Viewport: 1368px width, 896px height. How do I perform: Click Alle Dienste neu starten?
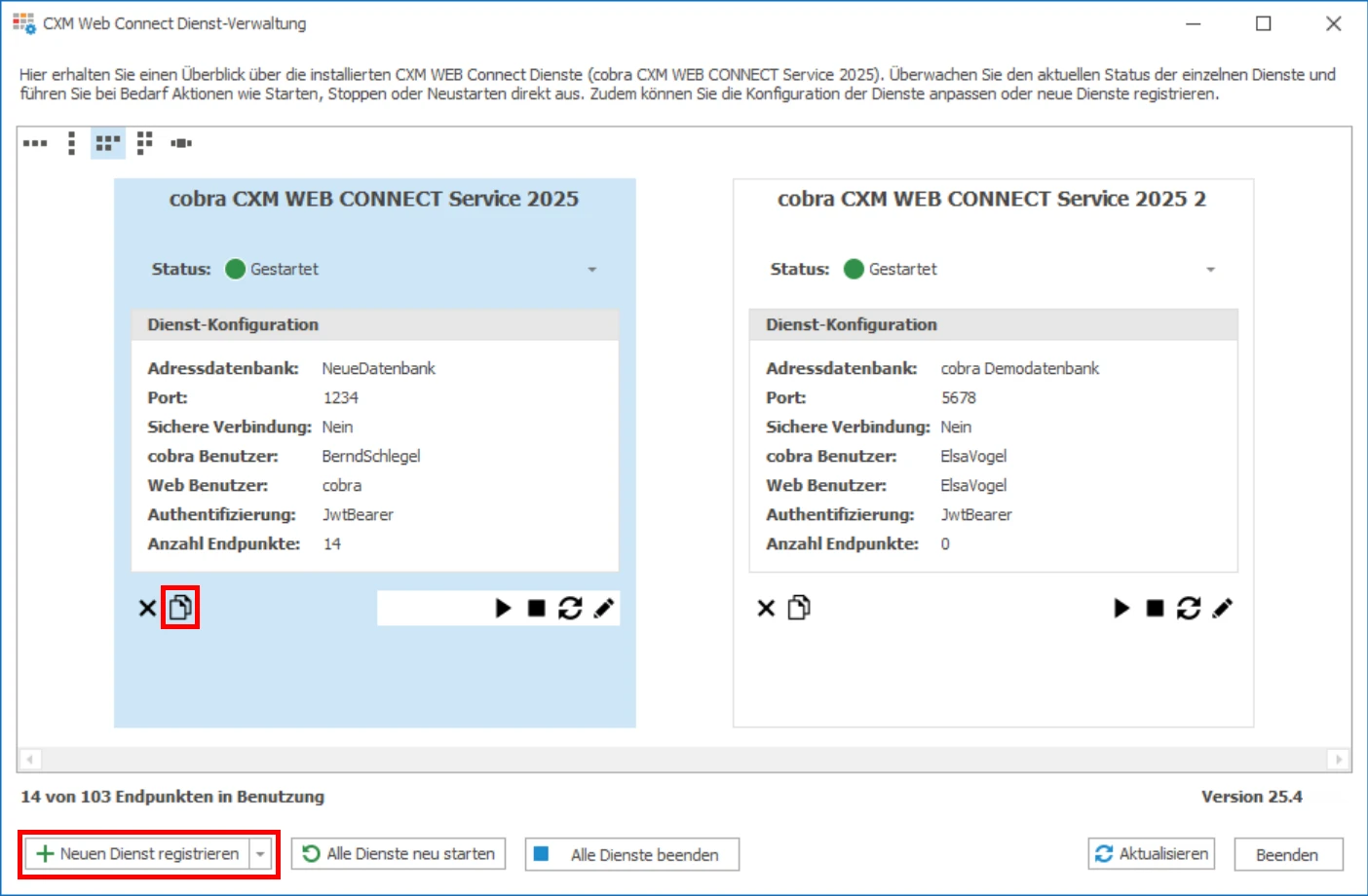coord(398,853)
